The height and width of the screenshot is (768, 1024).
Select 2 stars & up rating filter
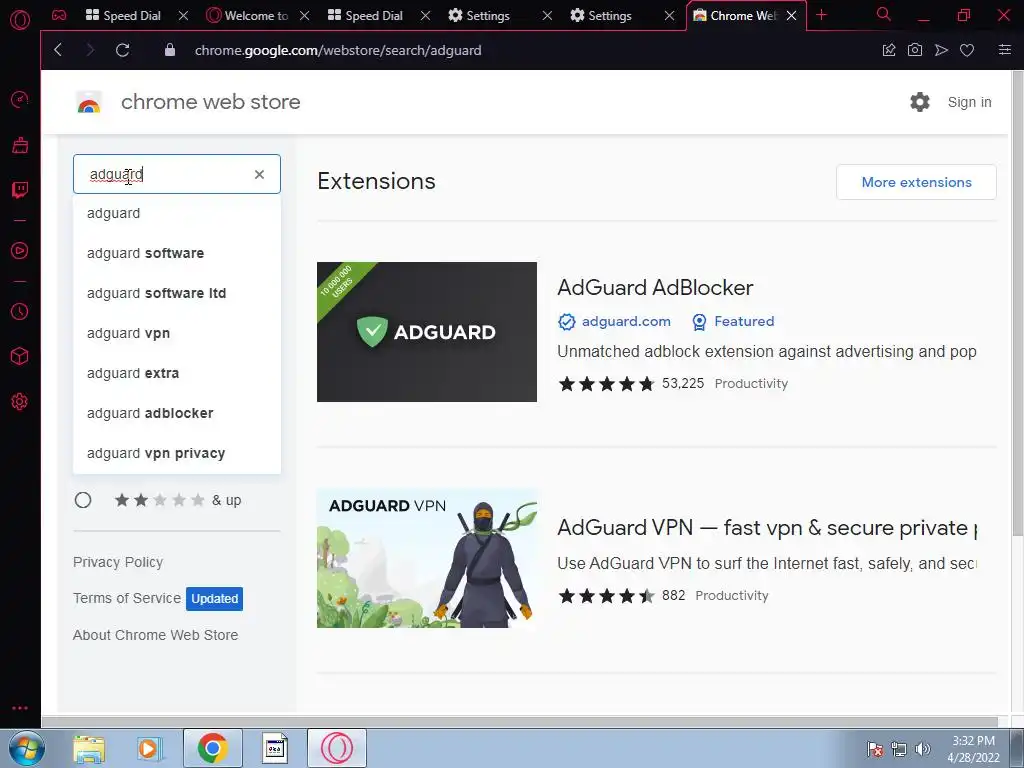[x=83, y=500]
